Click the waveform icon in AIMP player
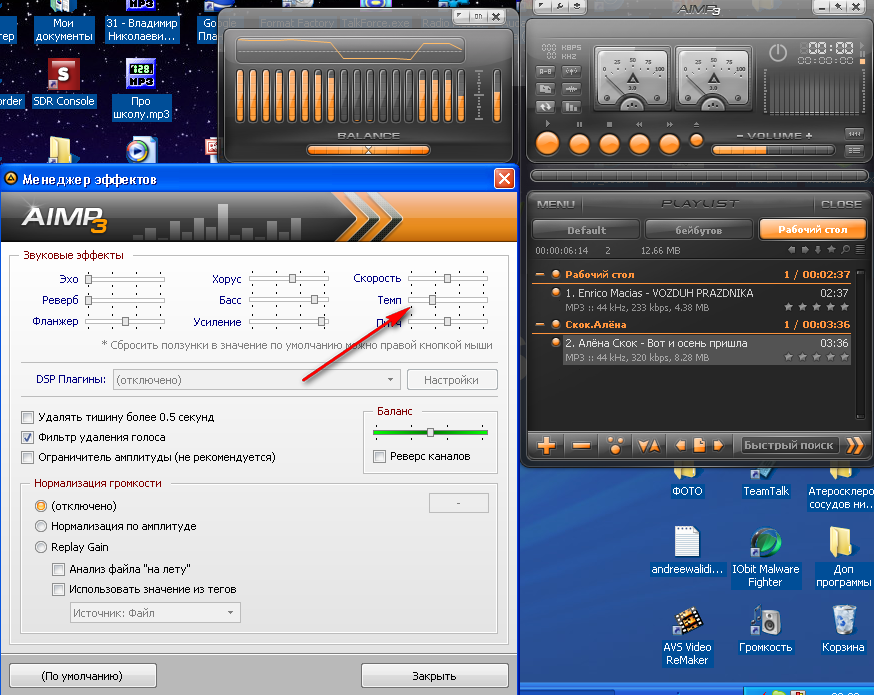The height and width of the screenshot is (695, 874). (571, 89)
